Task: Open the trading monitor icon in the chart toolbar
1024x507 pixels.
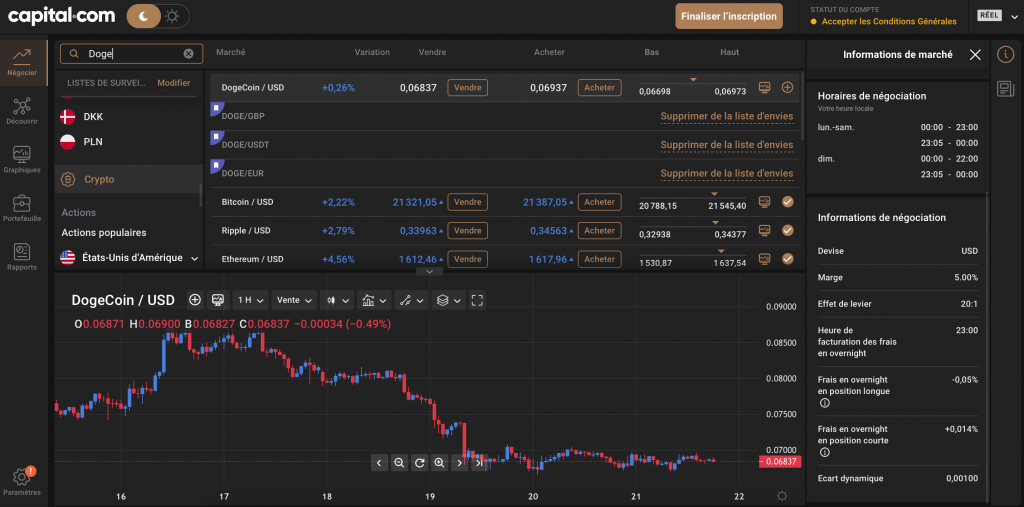Action: point(218,300)
